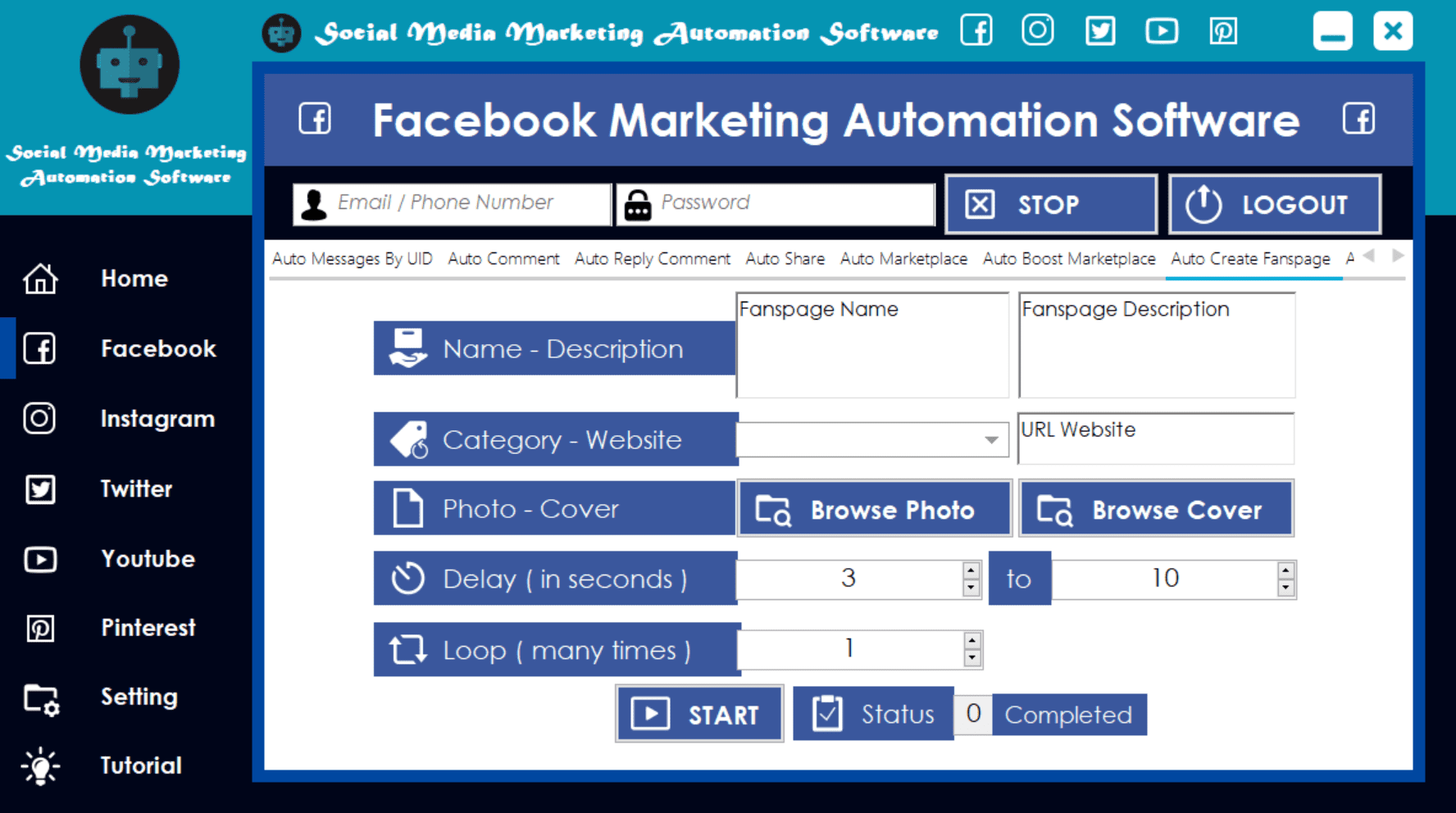Decrease the maximum delay value
The width and height of the screenshot is (1456, 813).
[1285, 588]
